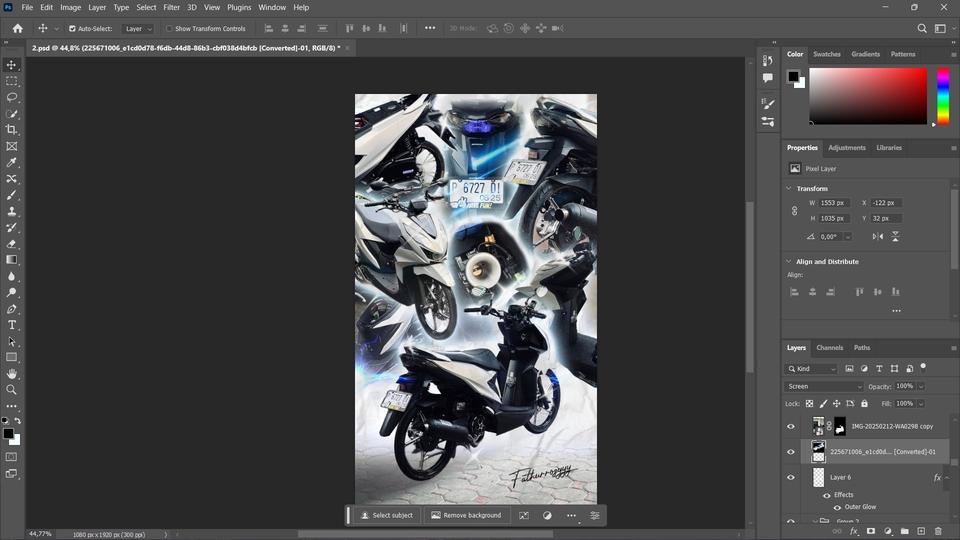Open the Filter menu
The height and width of the screenshot is (540, 960).
pos(171,7)
